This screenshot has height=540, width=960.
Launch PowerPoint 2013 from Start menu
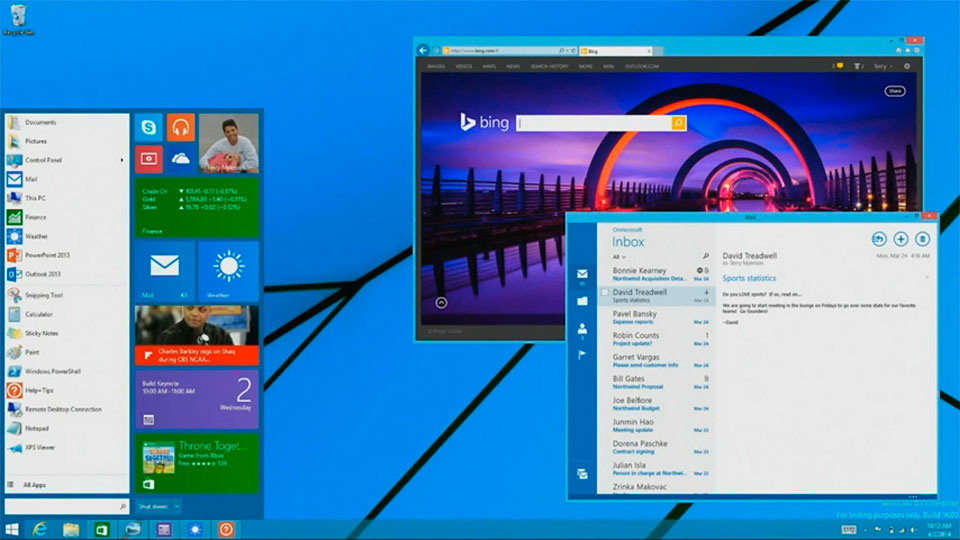pyautogui.click(x=67, y=255)
